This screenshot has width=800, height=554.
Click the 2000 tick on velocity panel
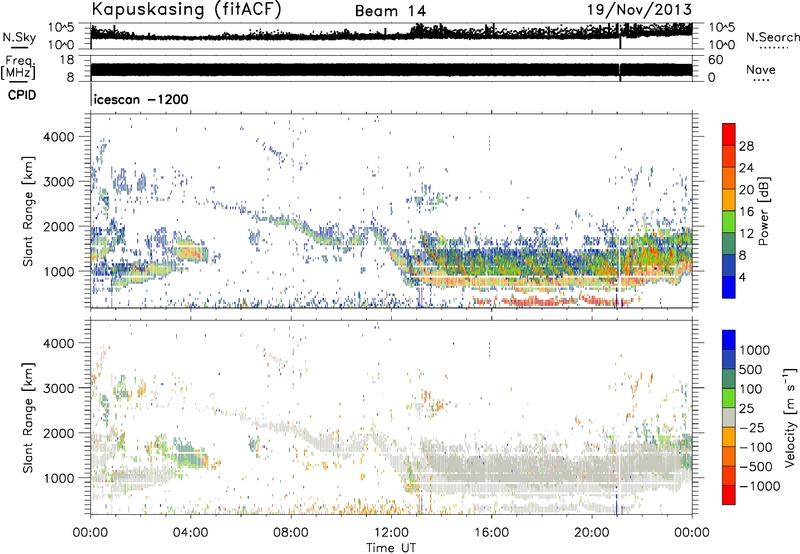(x=59, y=433)
